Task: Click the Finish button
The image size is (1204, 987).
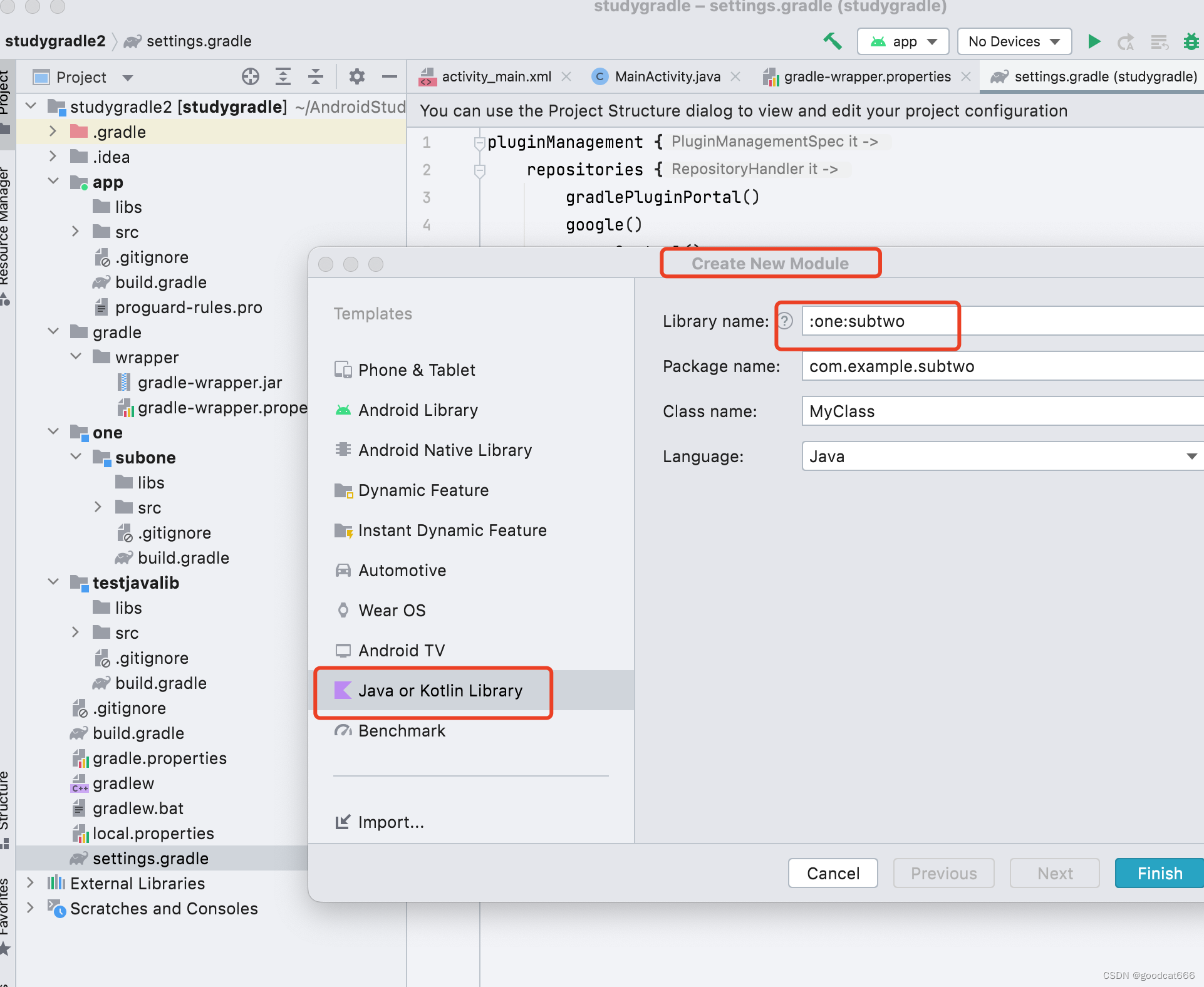Action: (x=1159, y=873)
